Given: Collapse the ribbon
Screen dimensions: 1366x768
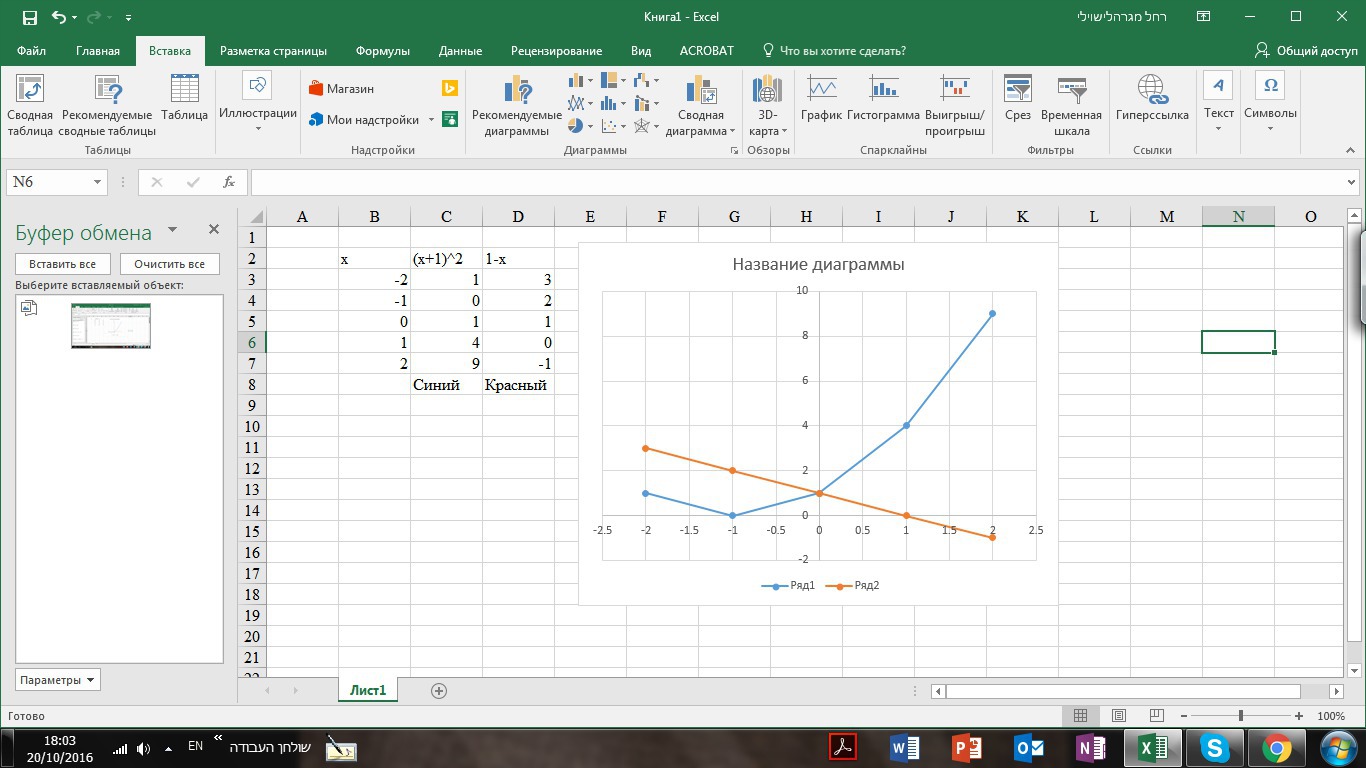Looking at the screenshot, I should 1351,151.
